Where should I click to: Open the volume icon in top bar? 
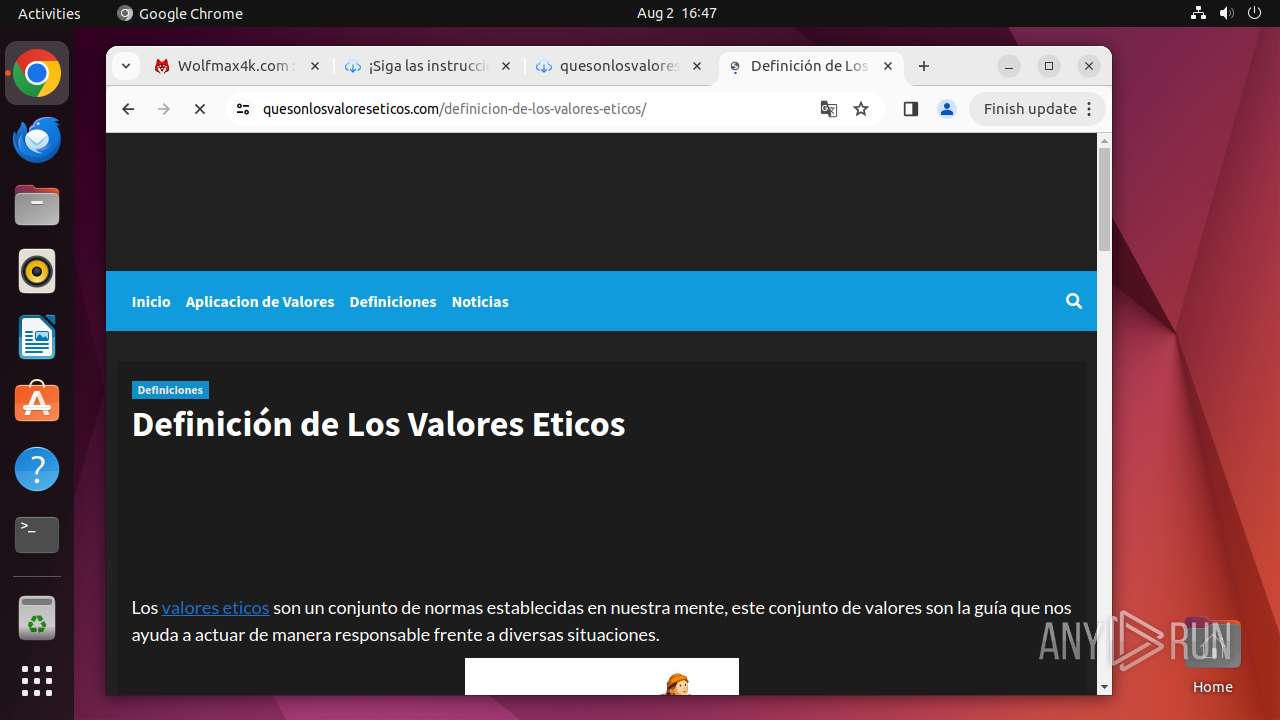[x=1227, y=13]
